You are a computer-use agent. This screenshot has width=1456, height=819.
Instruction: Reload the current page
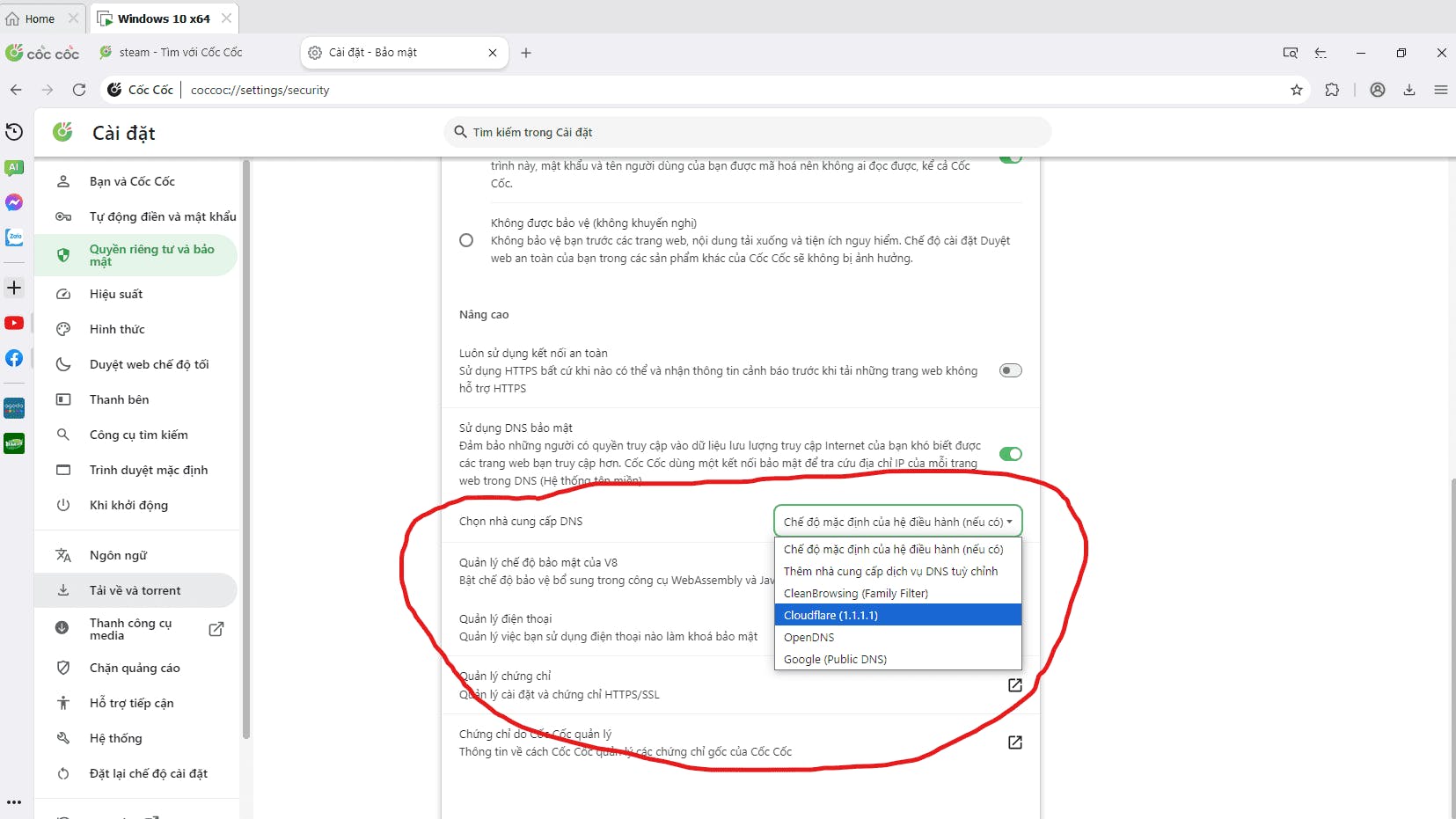coord(79,90)
